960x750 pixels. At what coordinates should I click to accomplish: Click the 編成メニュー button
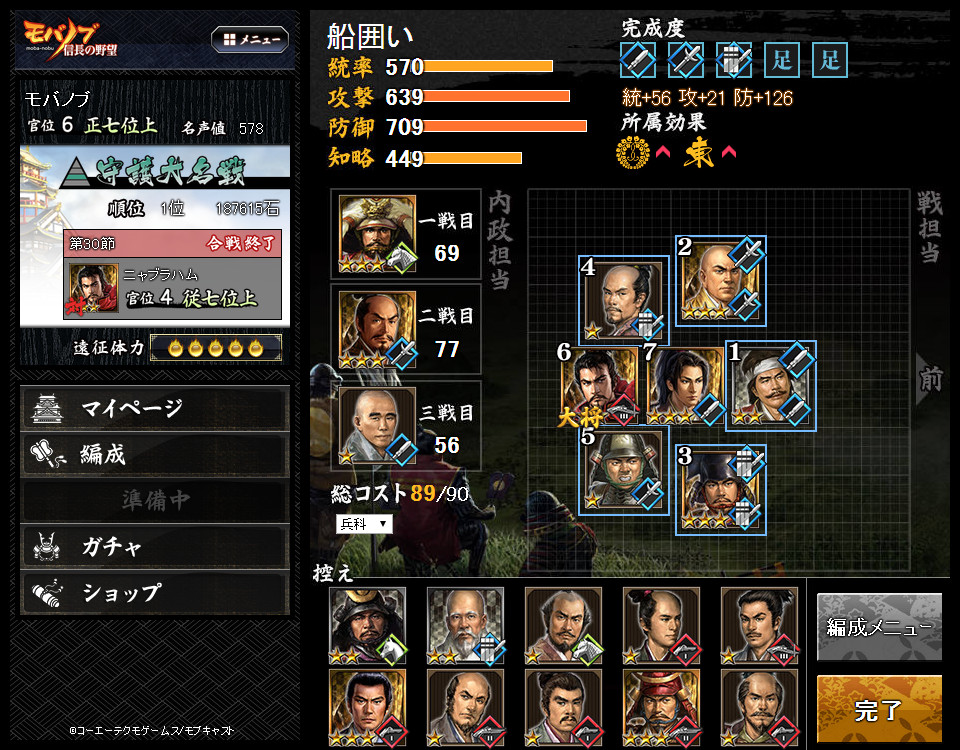pos(879,627)
